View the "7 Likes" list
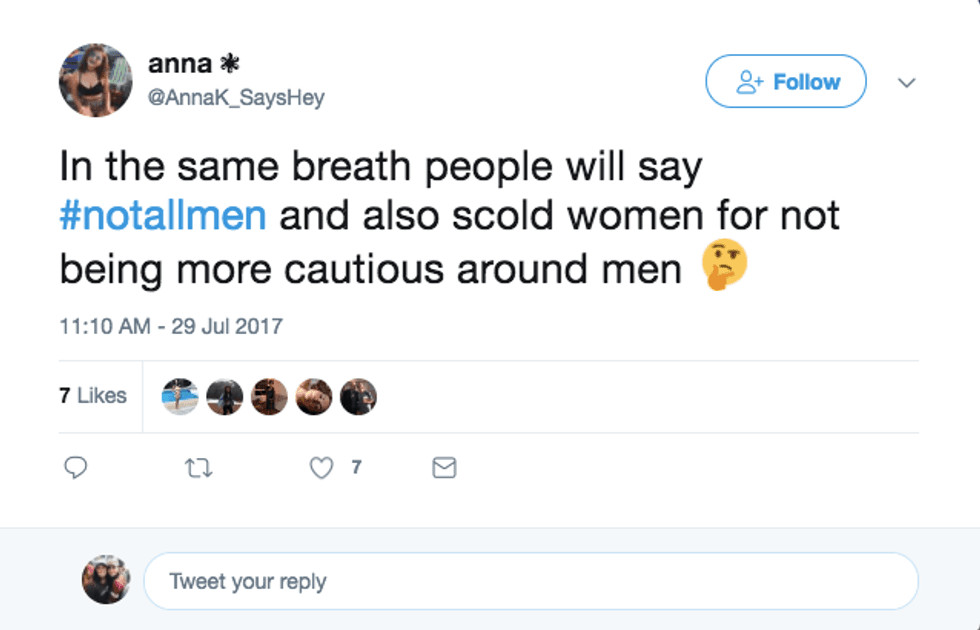This screenshot has width=980, height=630. click(93, 396)
